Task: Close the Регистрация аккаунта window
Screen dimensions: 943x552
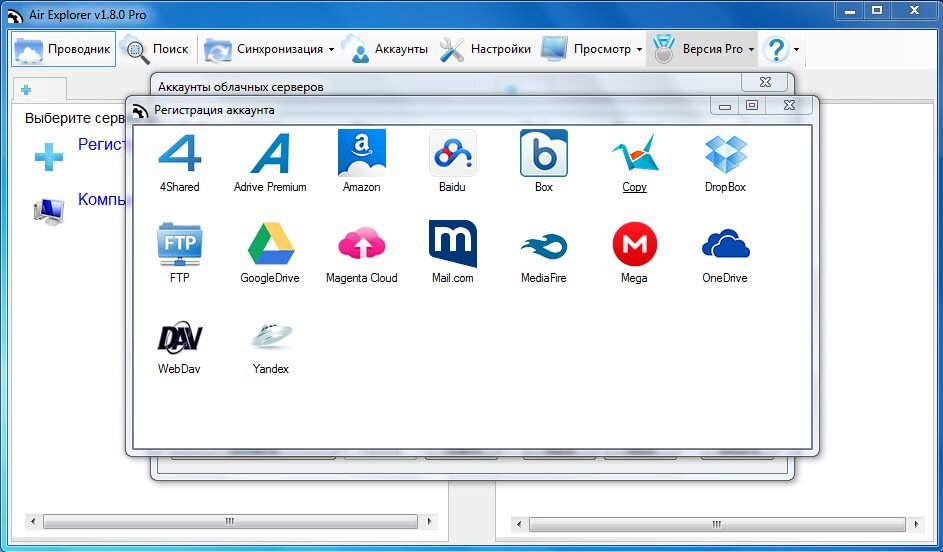Action: 790,105
